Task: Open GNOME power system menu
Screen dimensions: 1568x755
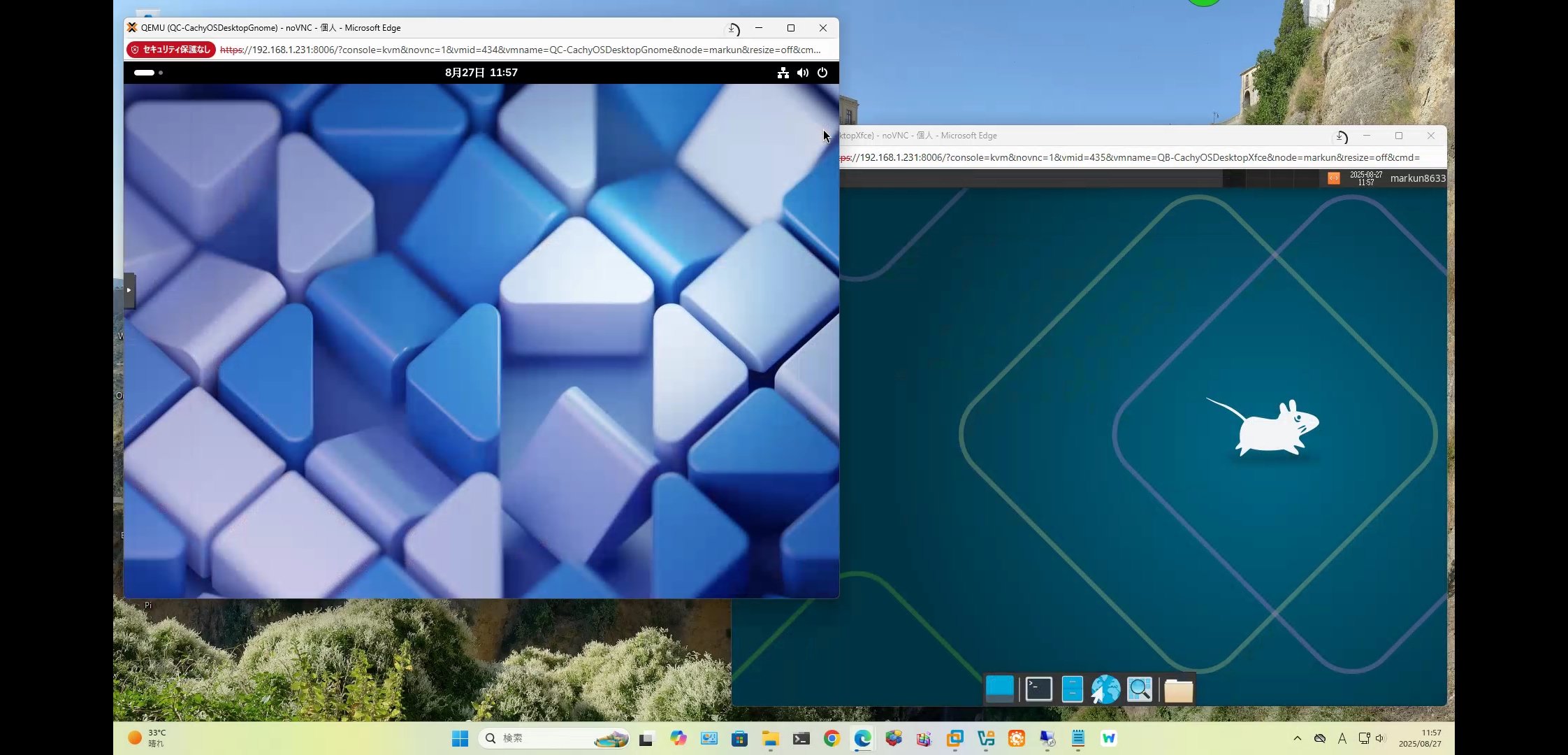Action: tap(822, 73)
